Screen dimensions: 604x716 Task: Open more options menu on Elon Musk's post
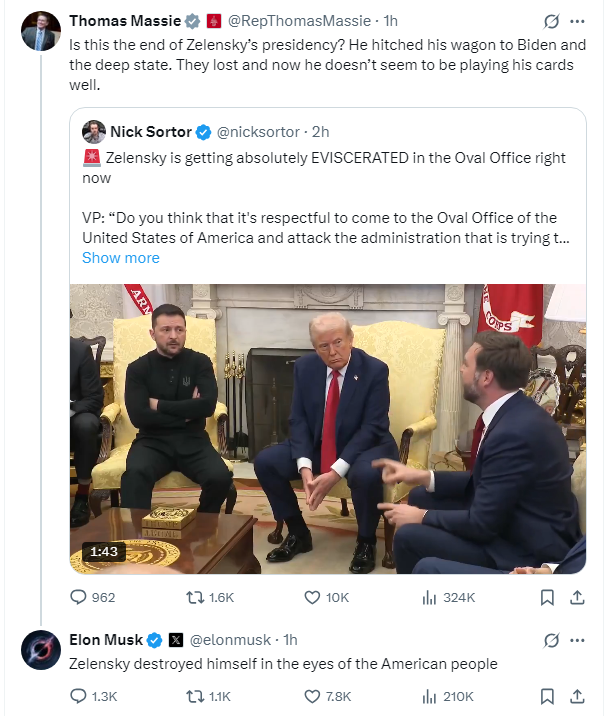578,640
